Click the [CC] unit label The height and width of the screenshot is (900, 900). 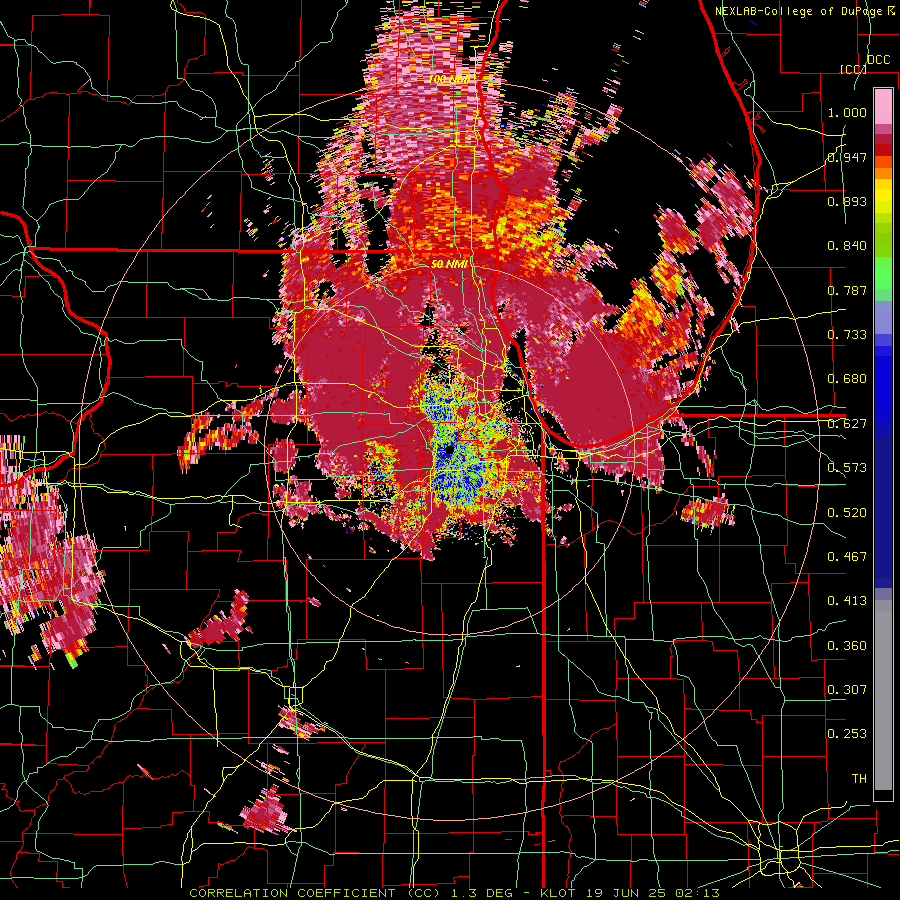pyautogui.click(x=853, y=69)
